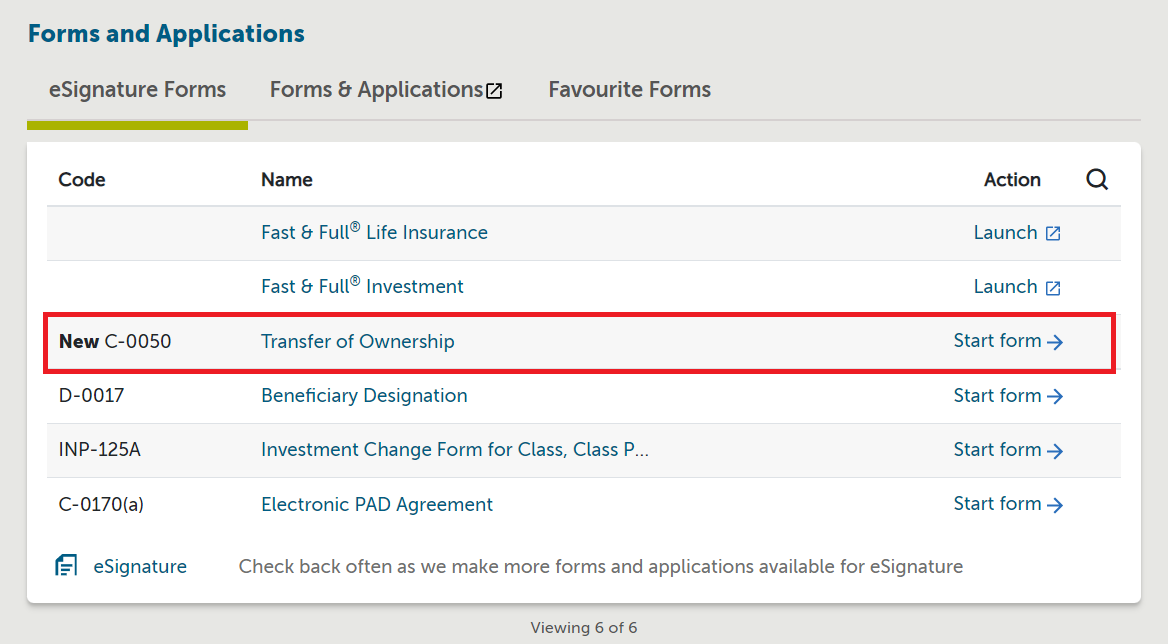Click the eSignature label link at bottom
1168x644 pixels.
click(140, 566)
